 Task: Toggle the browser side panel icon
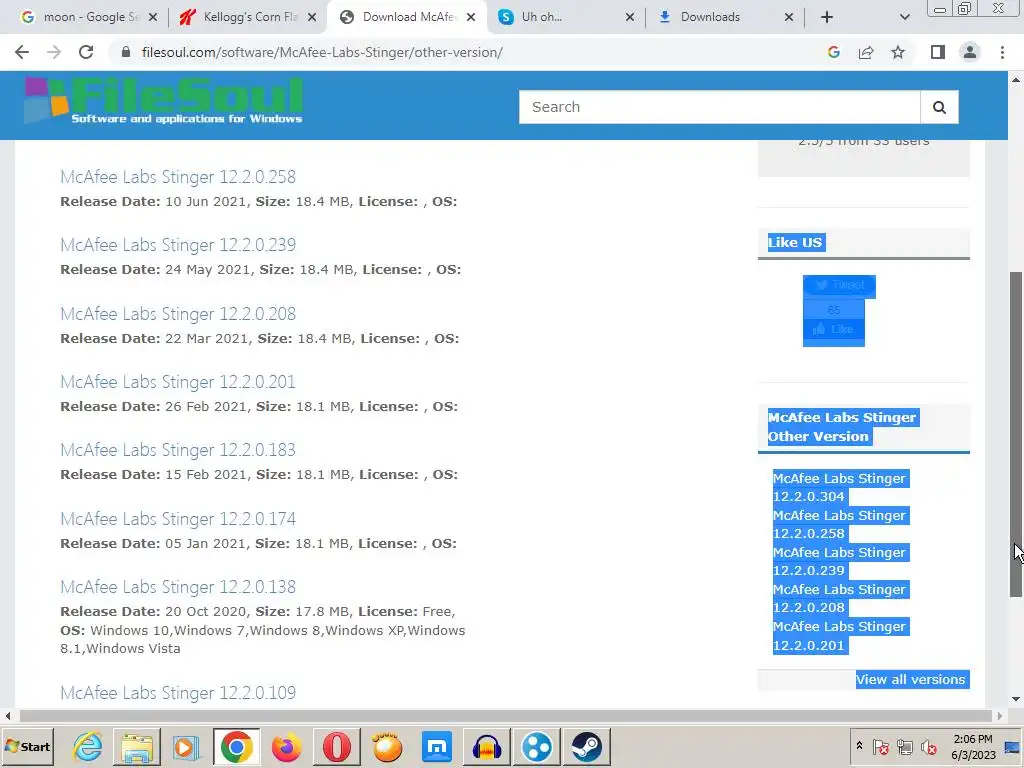tap(938, 52)
